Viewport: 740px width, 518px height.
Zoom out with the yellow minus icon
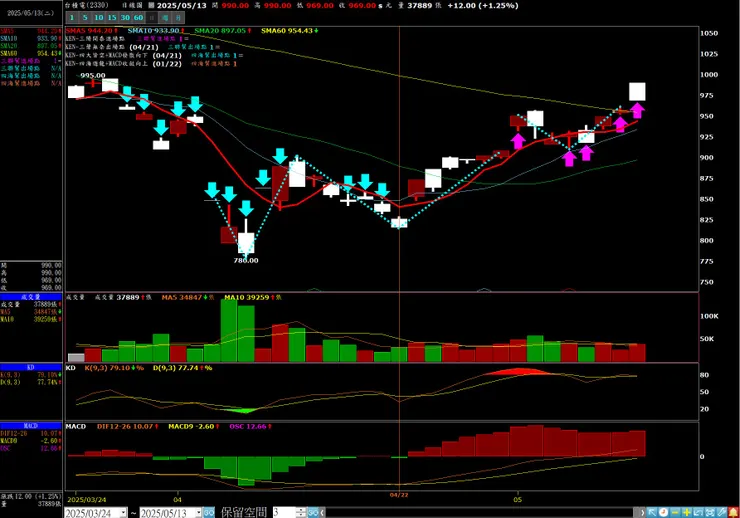click(675, 512)
